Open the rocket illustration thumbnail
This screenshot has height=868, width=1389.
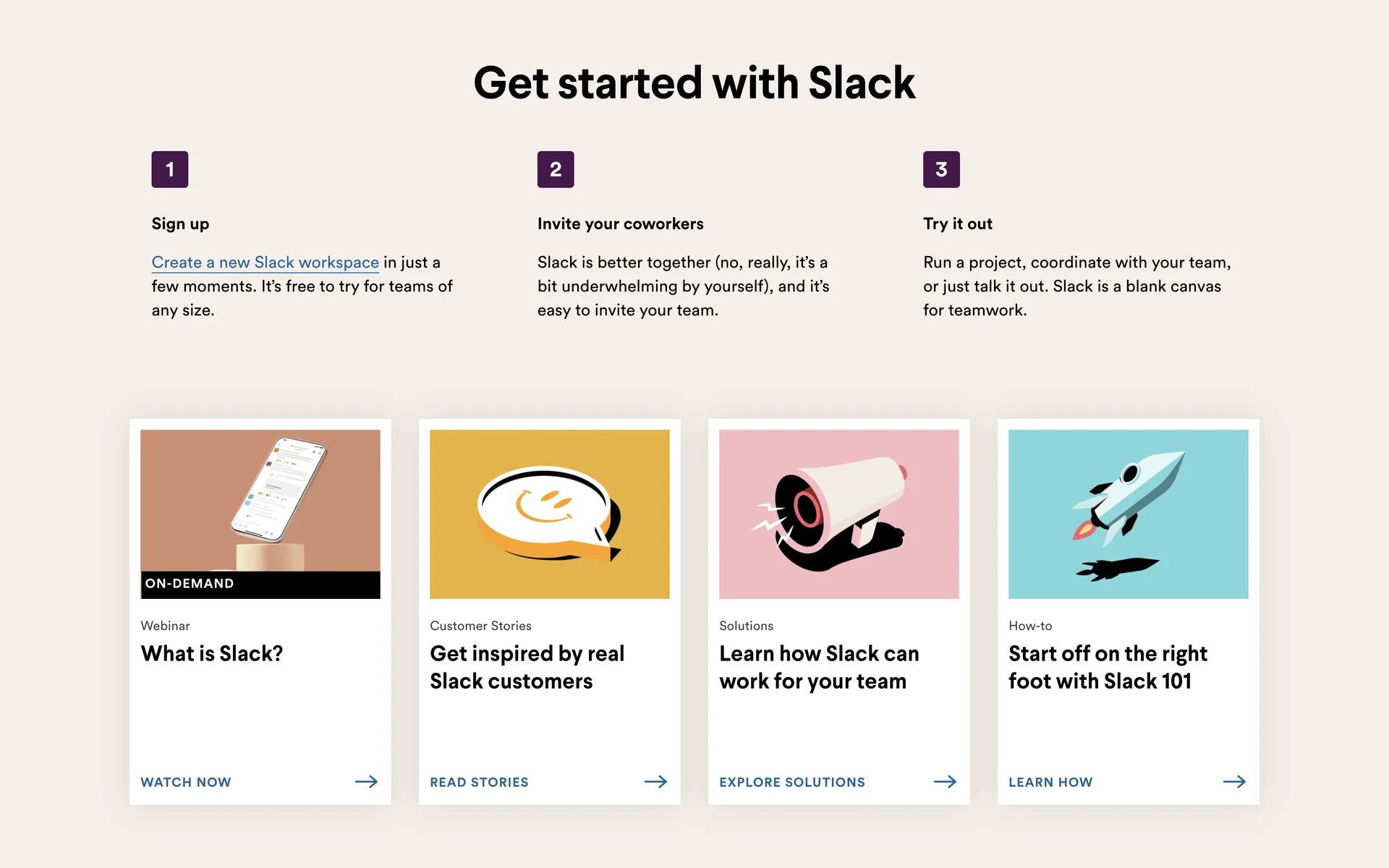(x=1129, y=514)
